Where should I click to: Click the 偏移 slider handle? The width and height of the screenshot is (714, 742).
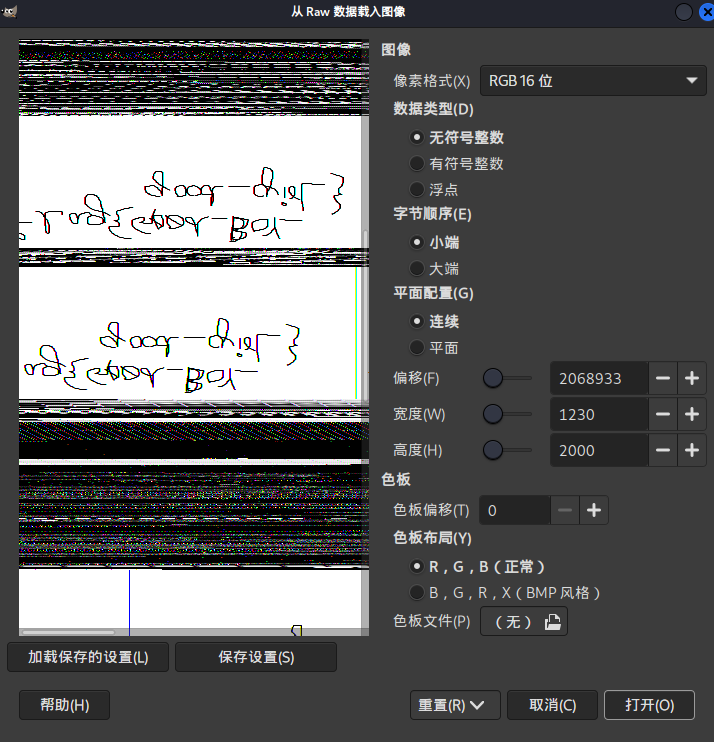(x=493, y=378)
